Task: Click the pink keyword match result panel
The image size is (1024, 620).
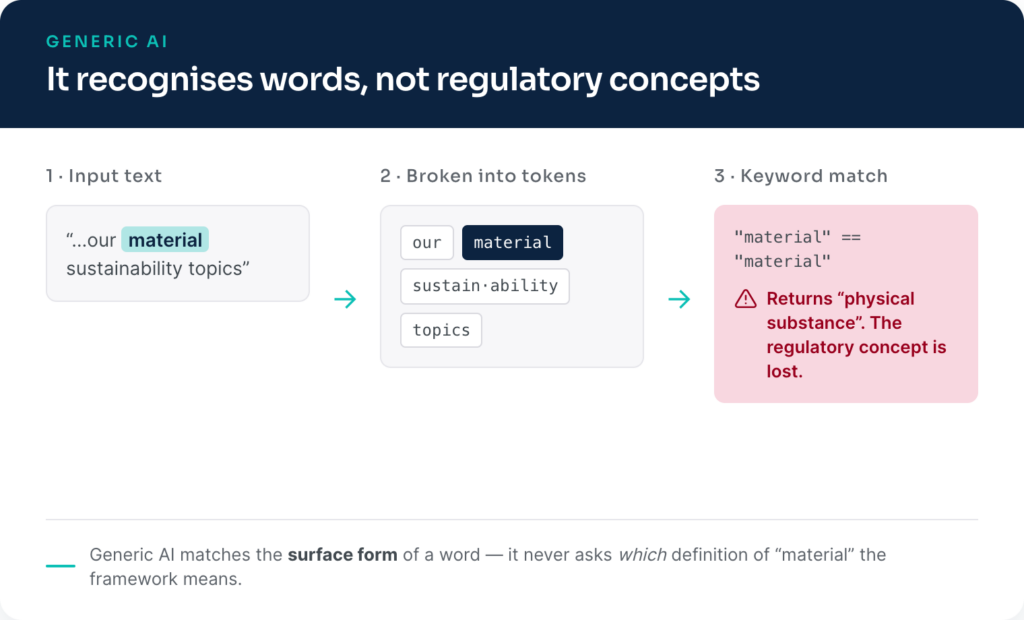Action: coord(846,304)
